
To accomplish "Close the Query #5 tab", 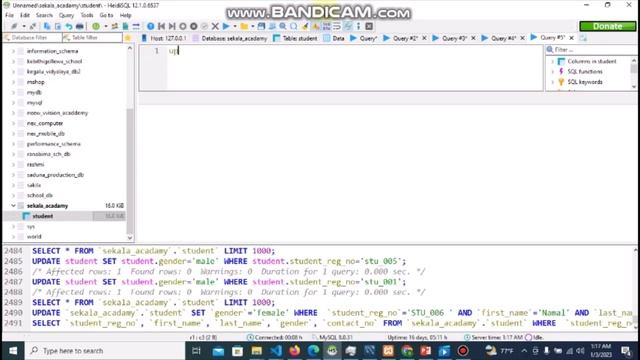I will tap(571, 38).
